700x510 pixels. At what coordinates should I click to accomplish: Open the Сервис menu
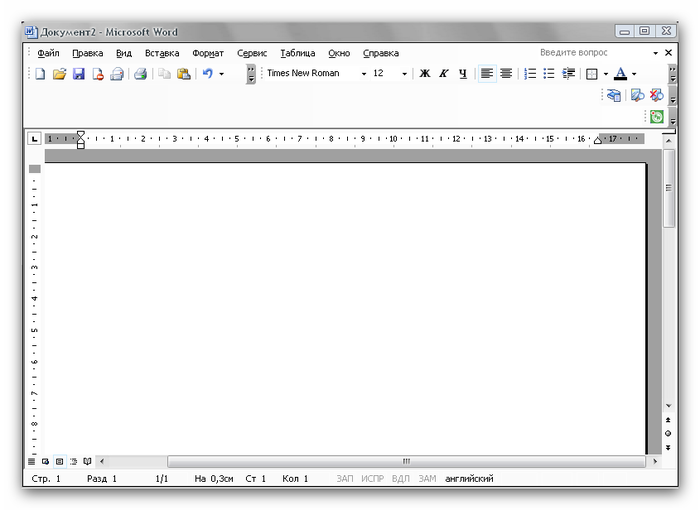(252, 53)
